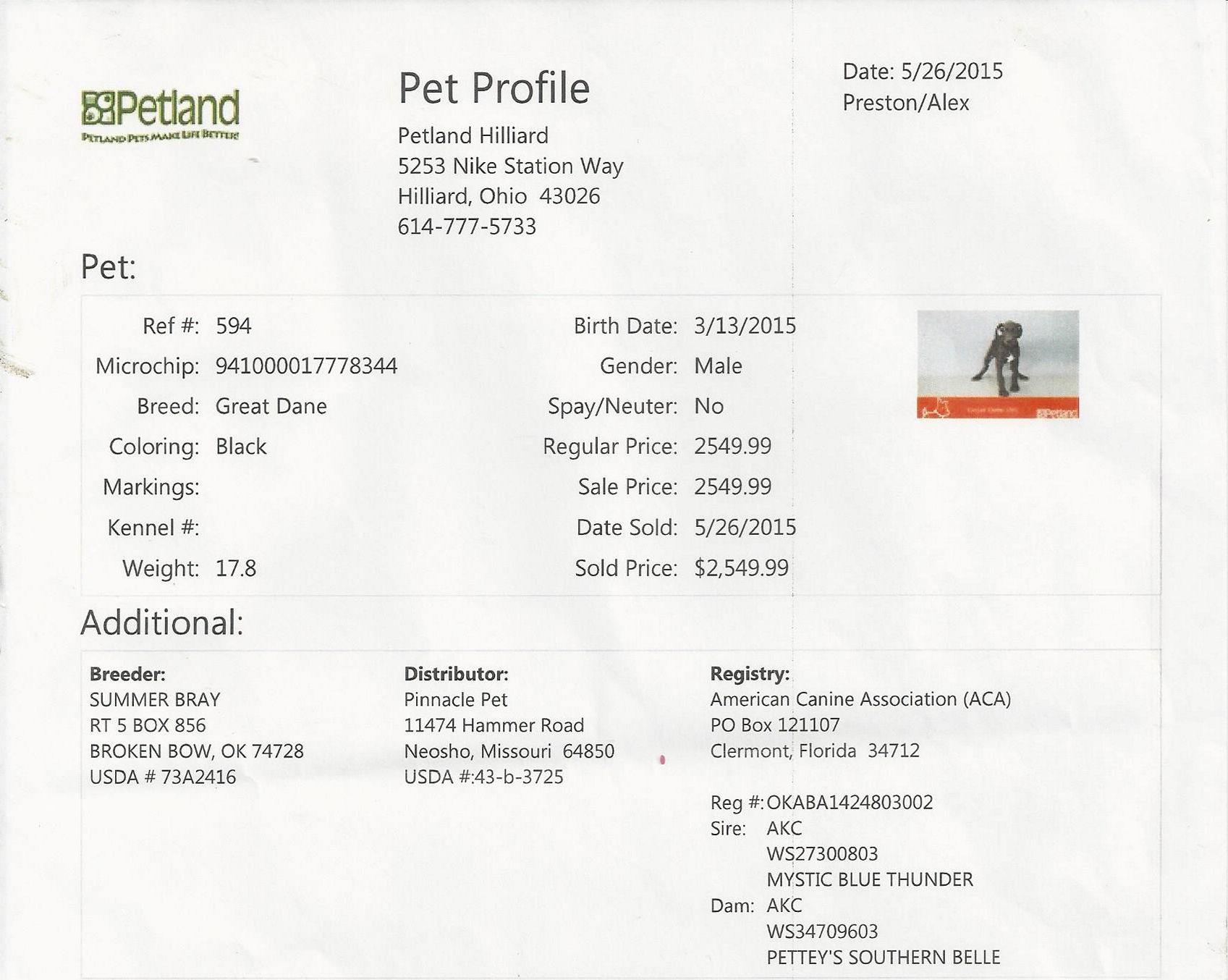
Task: Click Spay/Neuter value 'No'
Action: (x=708, y=406)
